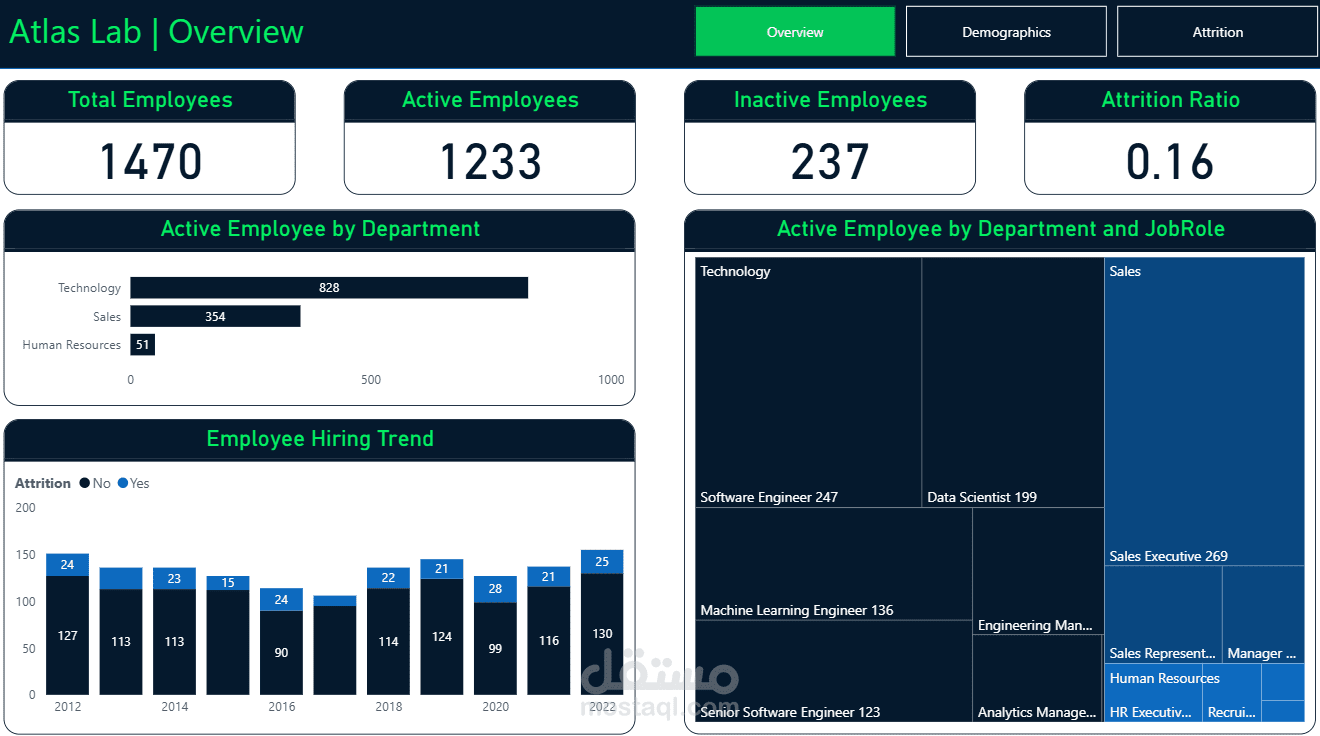Switch to the Demographics page
The image size is (1320, 736).
pos(1006,31)
